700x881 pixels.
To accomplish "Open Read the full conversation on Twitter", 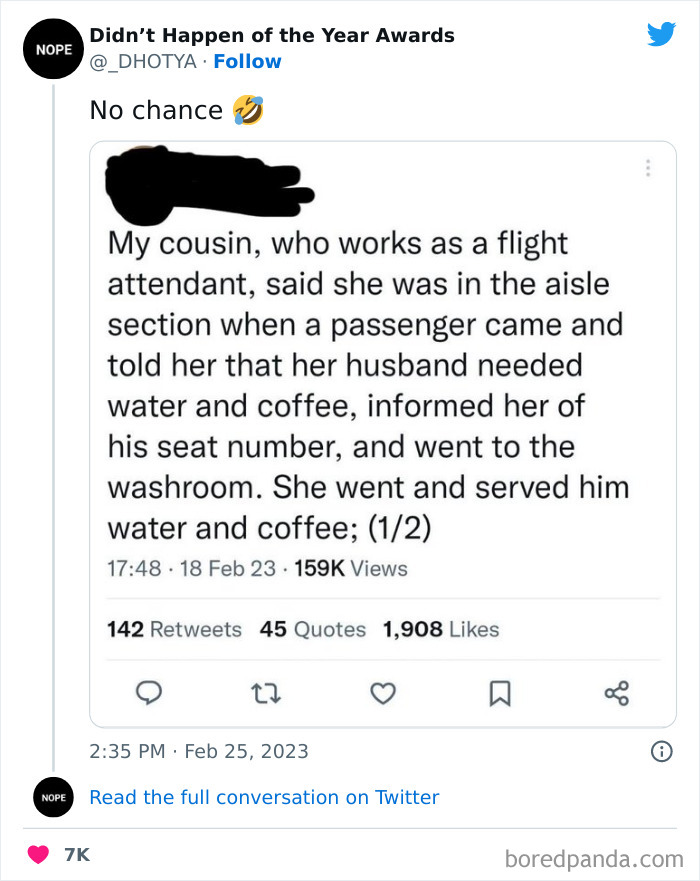I will [x=264, y=797].
